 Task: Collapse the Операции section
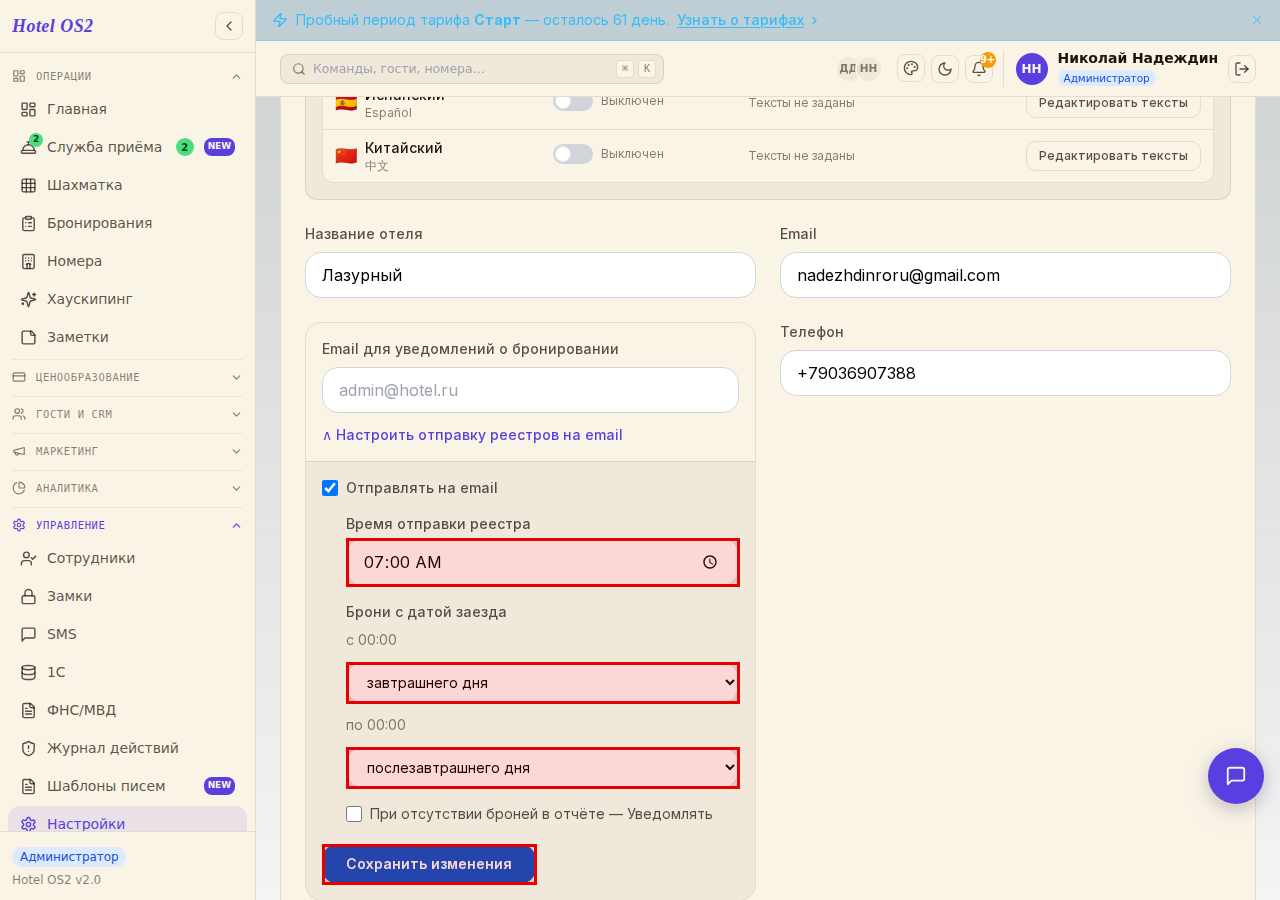[127, 76]
